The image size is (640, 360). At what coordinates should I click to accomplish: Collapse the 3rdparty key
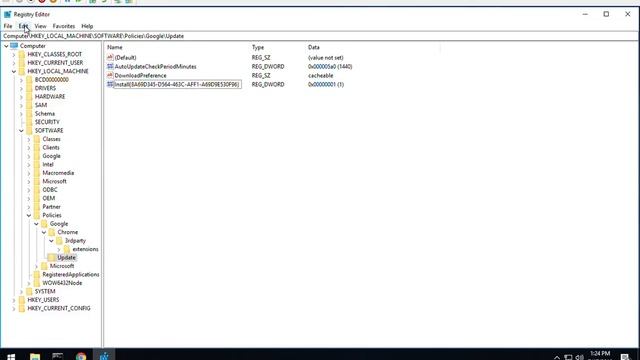[51, 241]
